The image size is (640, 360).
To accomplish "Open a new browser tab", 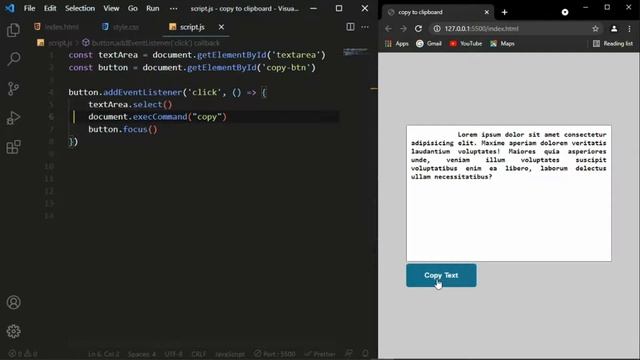I will coord(504,12).
